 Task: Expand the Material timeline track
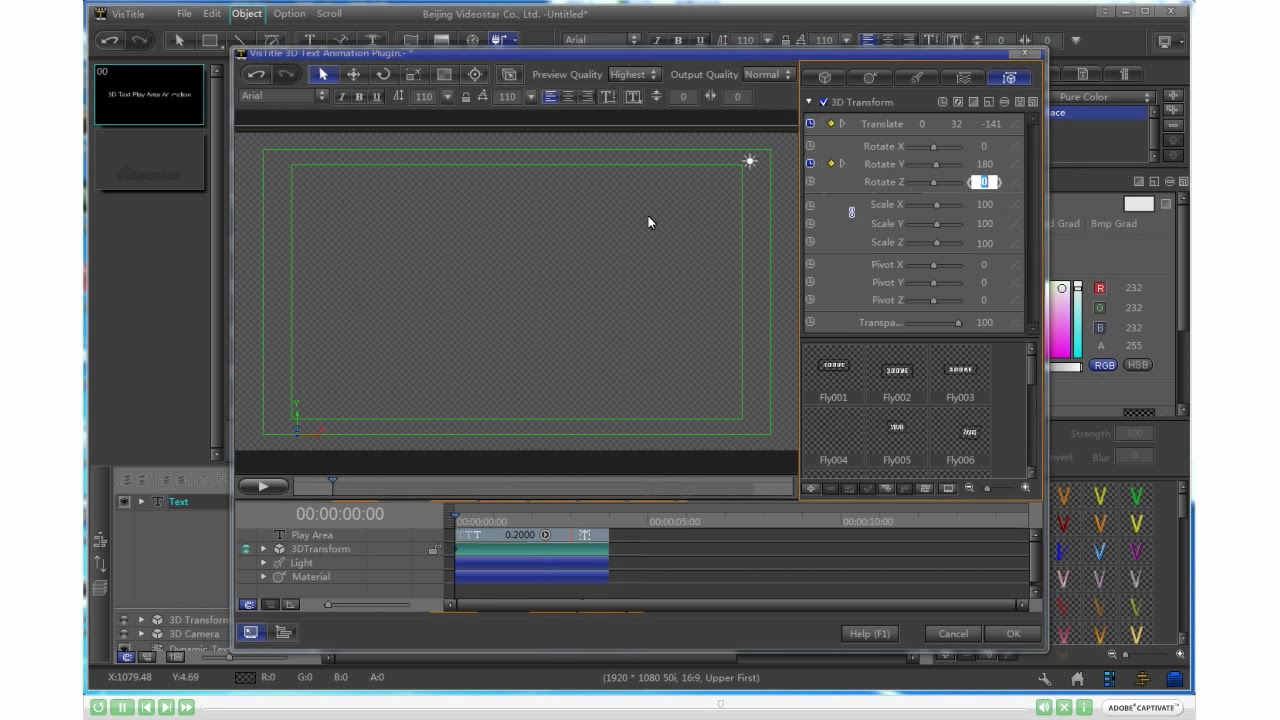(x=264, y=577)
